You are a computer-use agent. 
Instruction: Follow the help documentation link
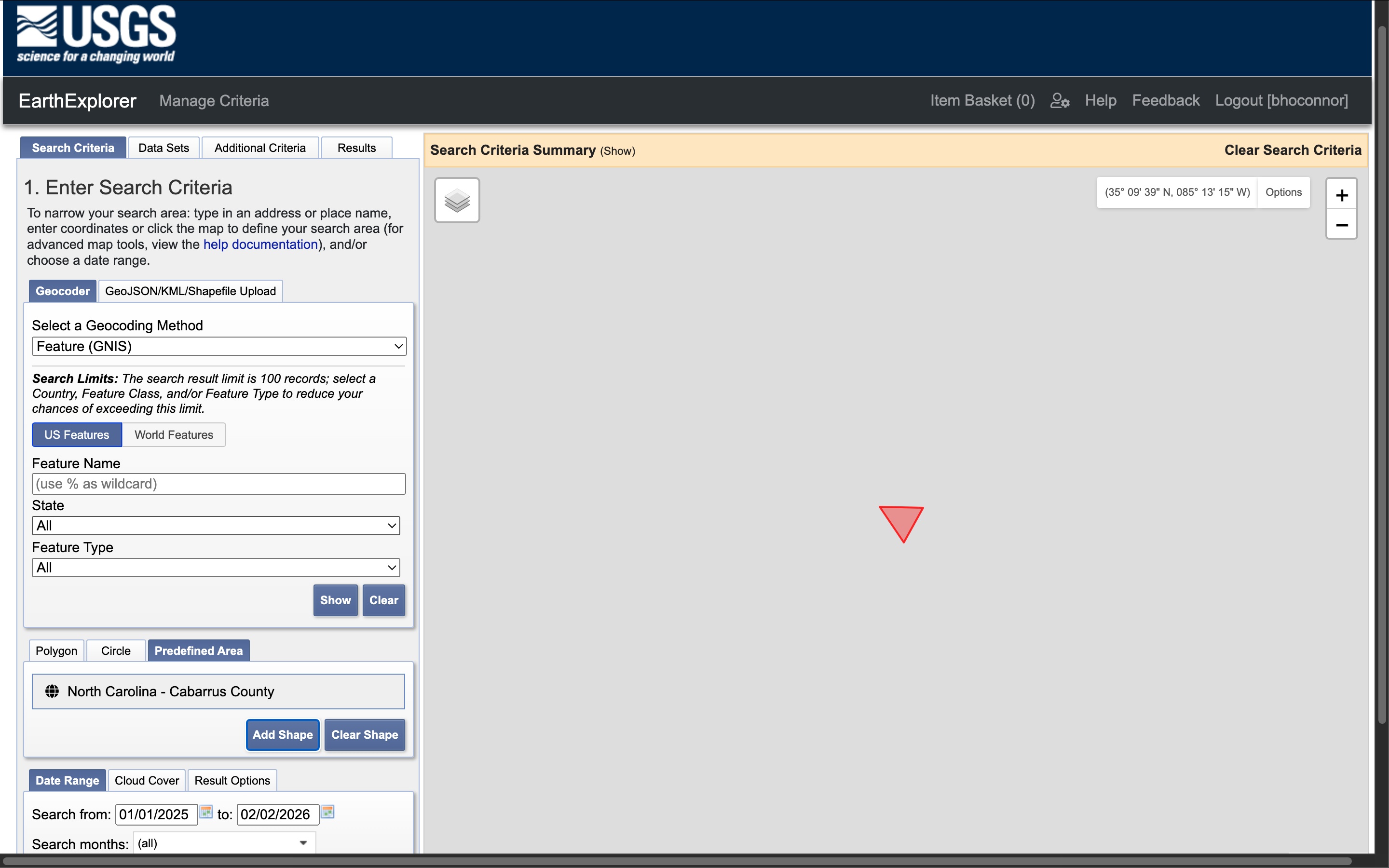point(260,244)
